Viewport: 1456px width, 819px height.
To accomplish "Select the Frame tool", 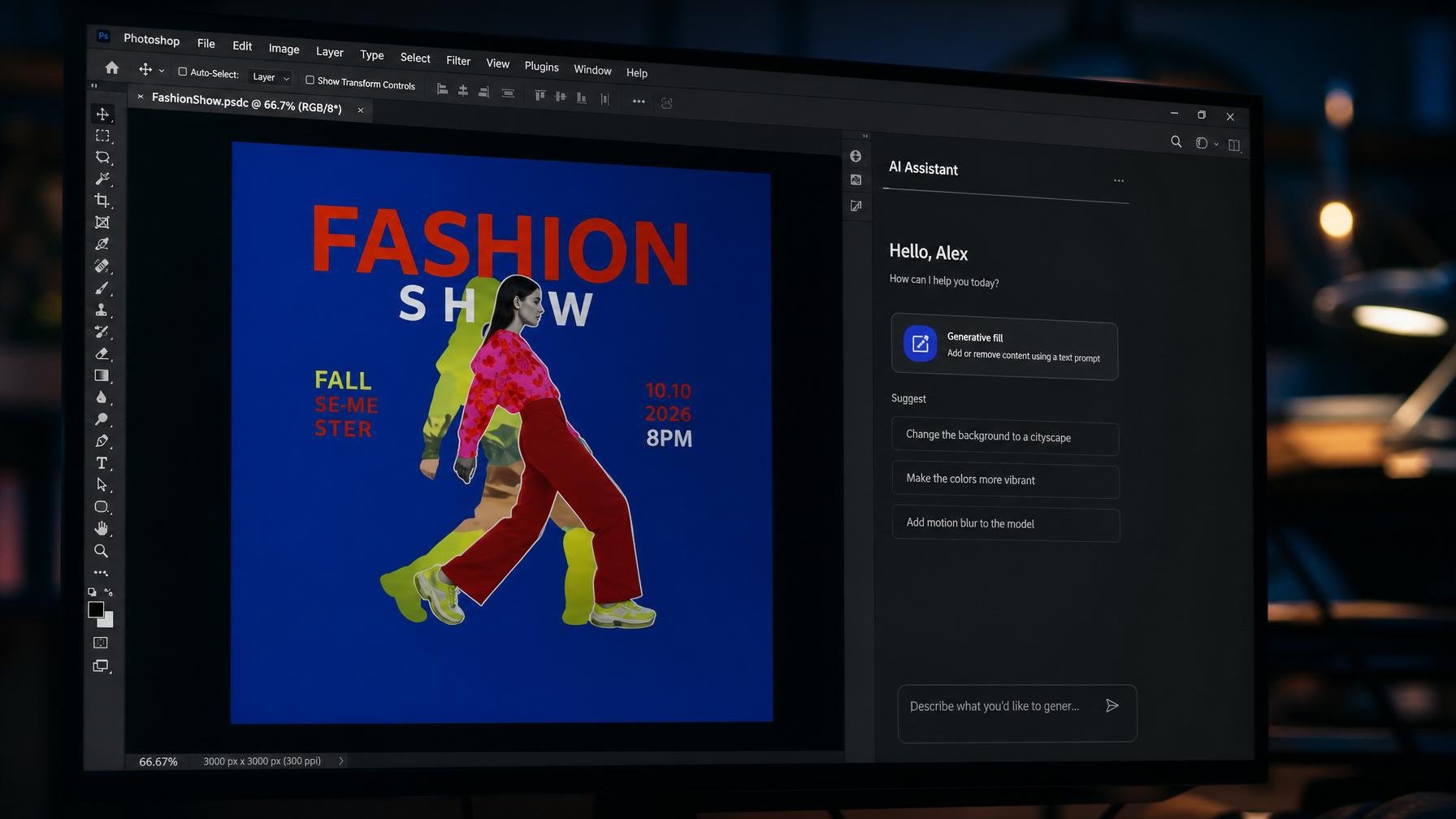I will click(x=102, y=223).
